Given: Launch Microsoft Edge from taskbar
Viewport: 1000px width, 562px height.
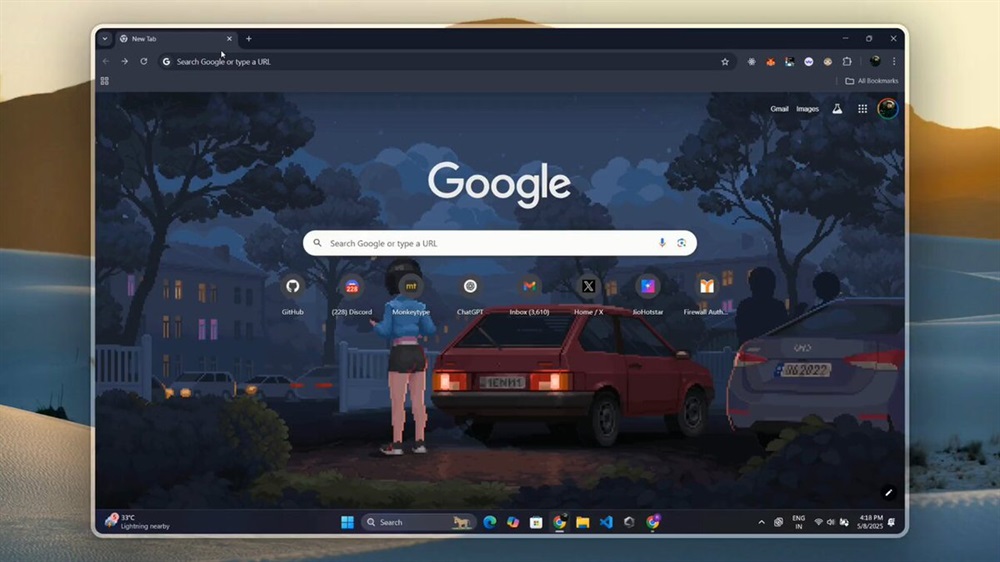Looking at the screenshot, I should (x=490, y=522).
